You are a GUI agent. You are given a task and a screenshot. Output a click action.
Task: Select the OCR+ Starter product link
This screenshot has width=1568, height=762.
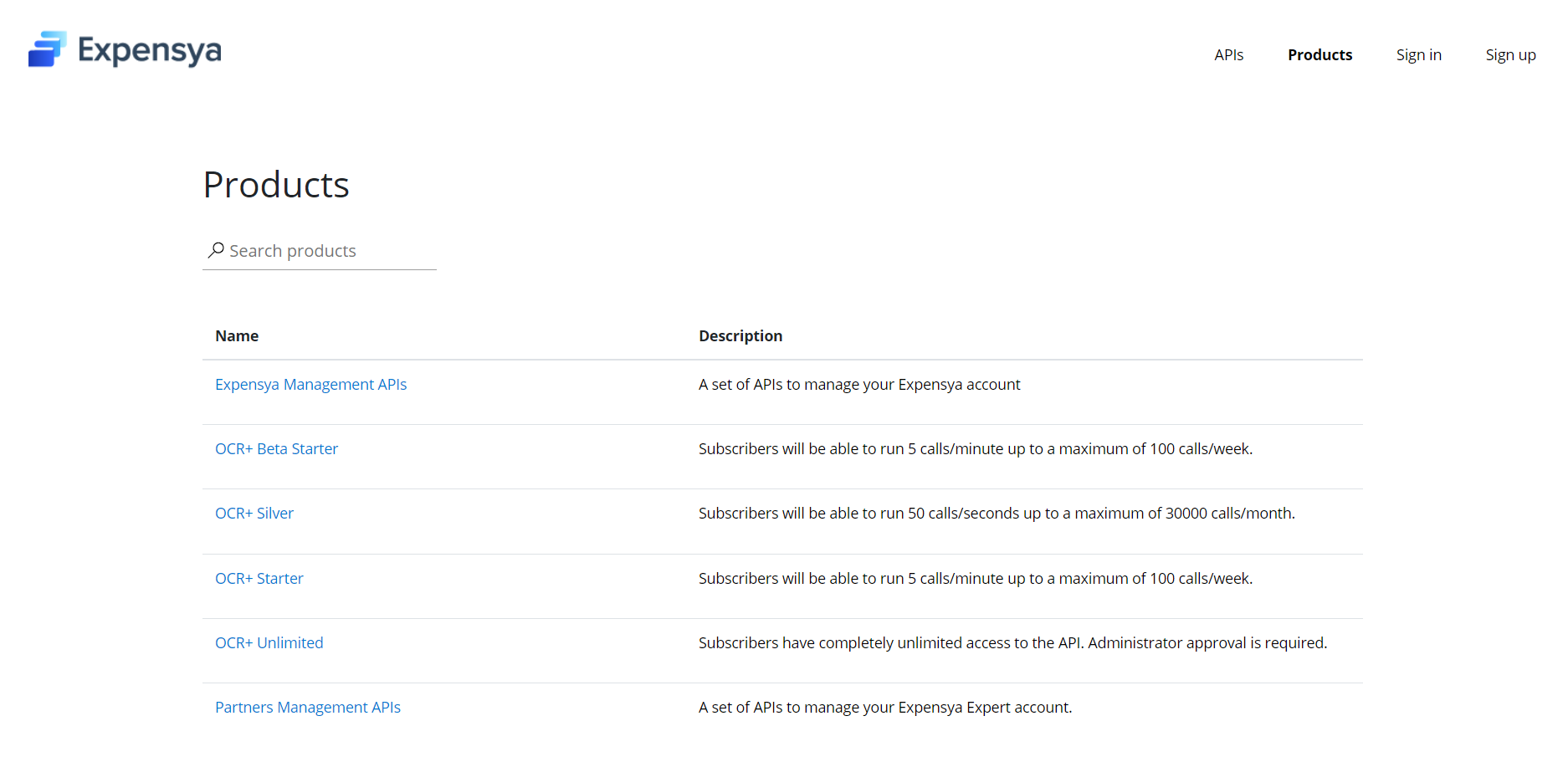[259, 579]
